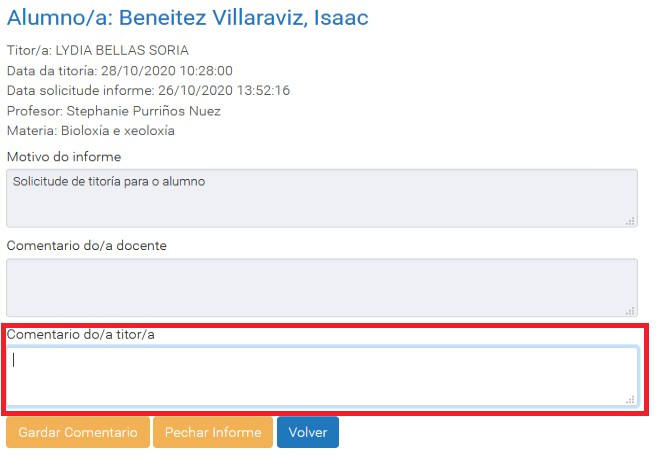The width and height of the screenshot is (666, 469).
Task: Go back with the Volver button
Action: pos(308,432)
